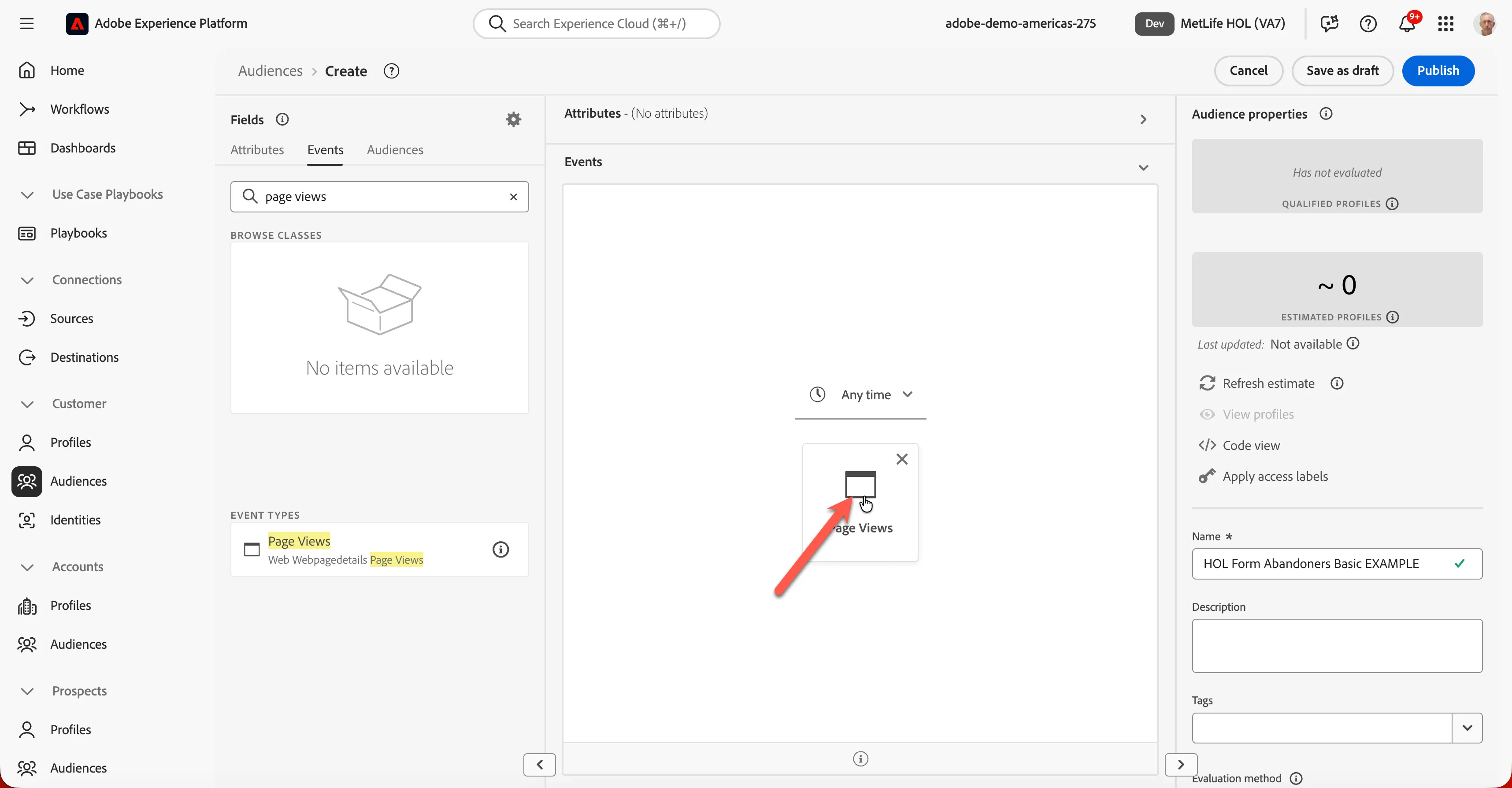Collapse the right properties panel
Viewport: 1512px width, 788px height.
[1181, 765]
